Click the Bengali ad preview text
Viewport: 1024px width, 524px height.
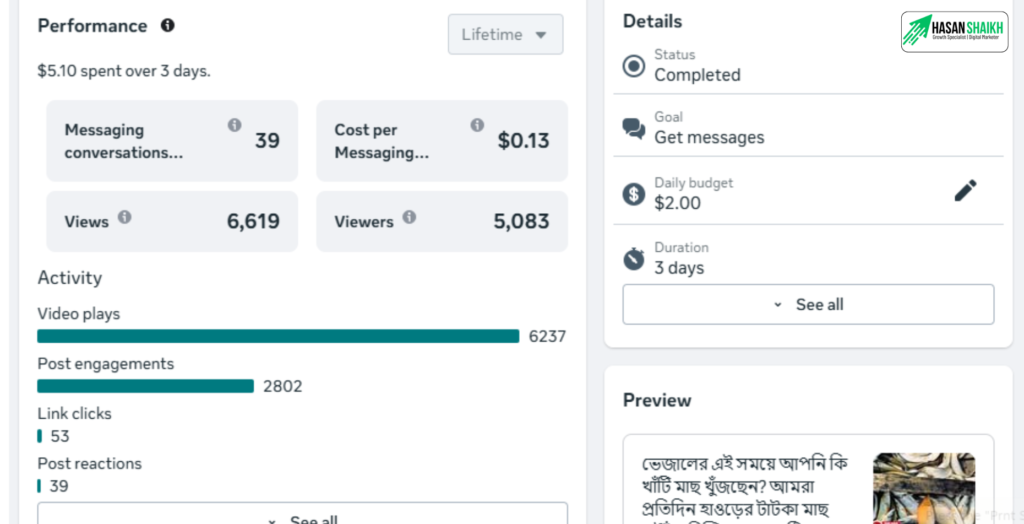coord(744,486)
